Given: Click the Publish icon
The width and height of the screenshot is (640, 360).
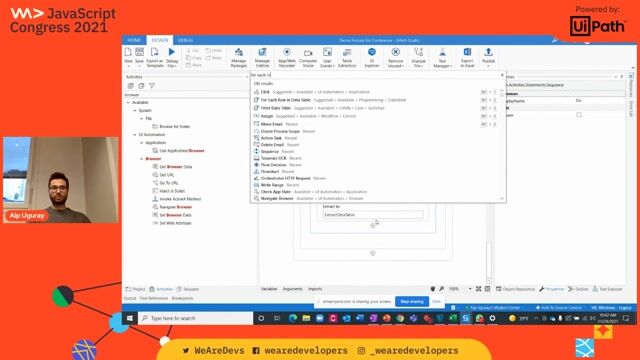Looking at the screenshot, I should (488, 52).
